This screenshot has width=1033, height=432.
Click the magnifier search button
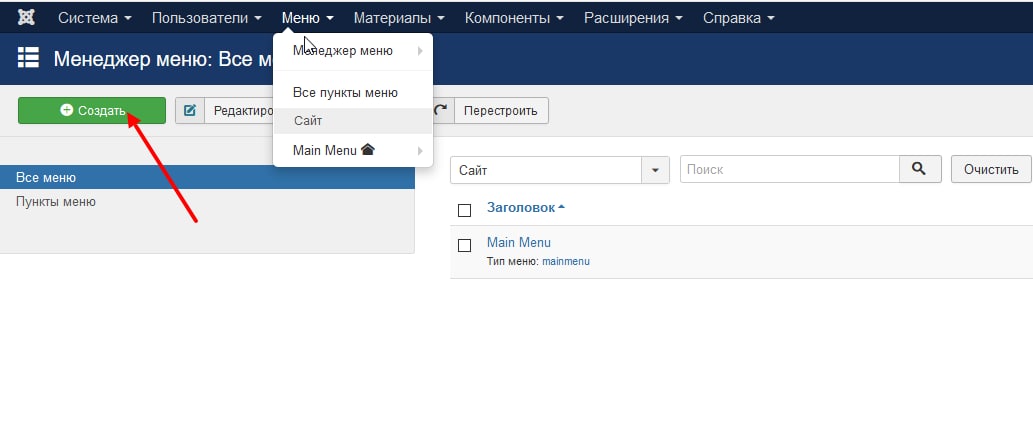point(919,170)
